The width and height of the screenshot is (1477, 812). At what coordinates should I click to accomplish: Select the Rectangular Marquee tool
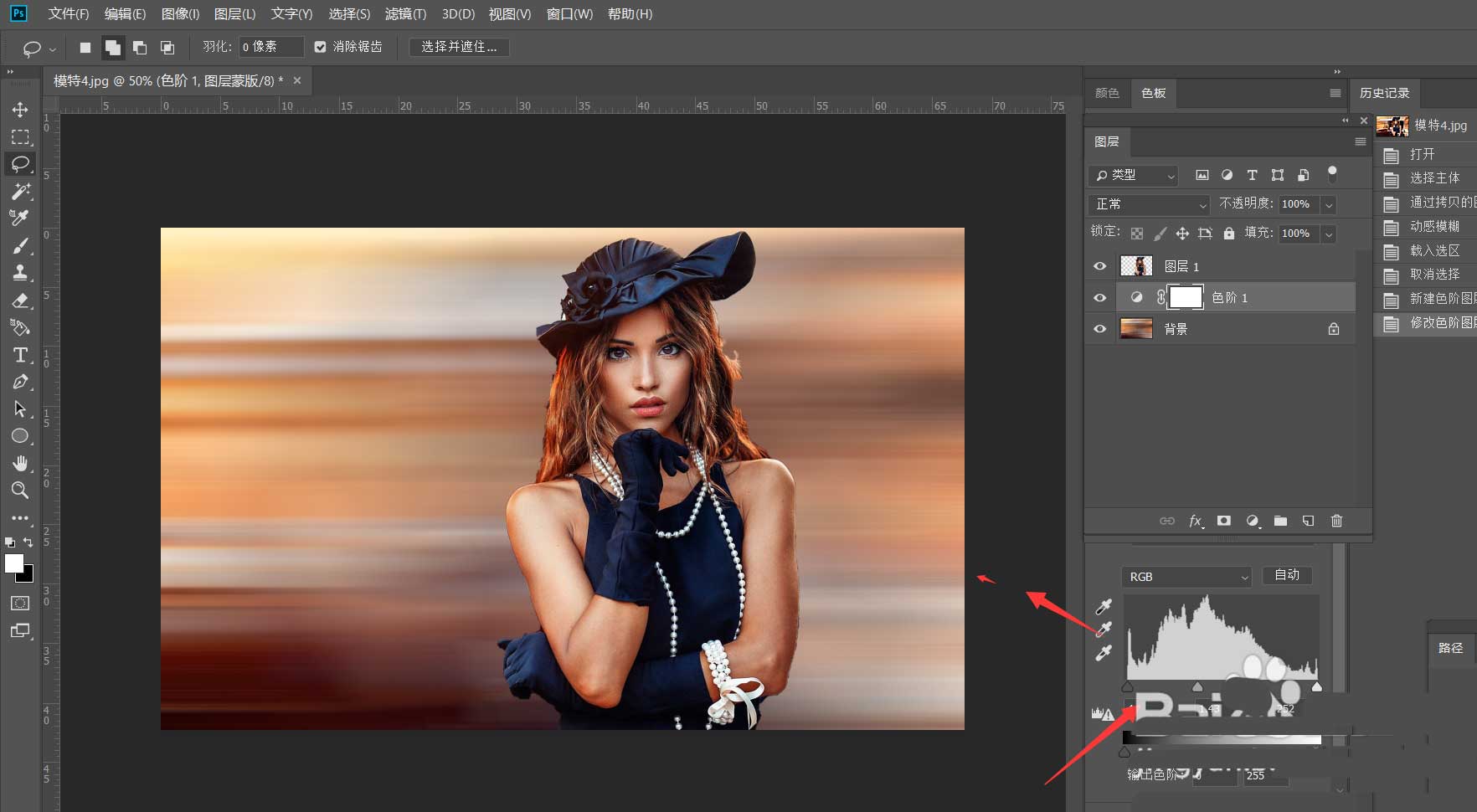click(x=20, y=136)
